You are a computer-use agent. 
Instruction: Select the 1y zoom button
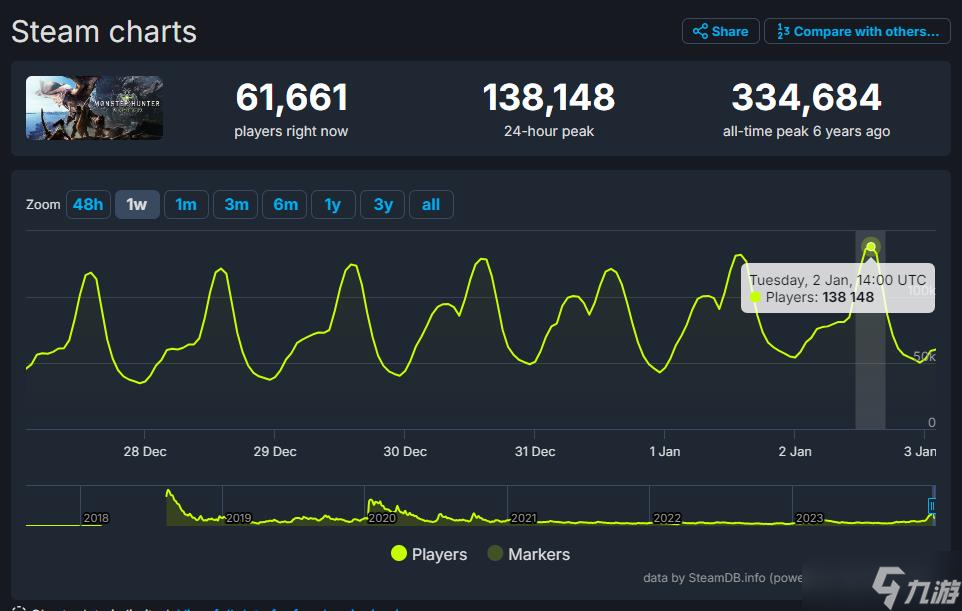(333, 204)
